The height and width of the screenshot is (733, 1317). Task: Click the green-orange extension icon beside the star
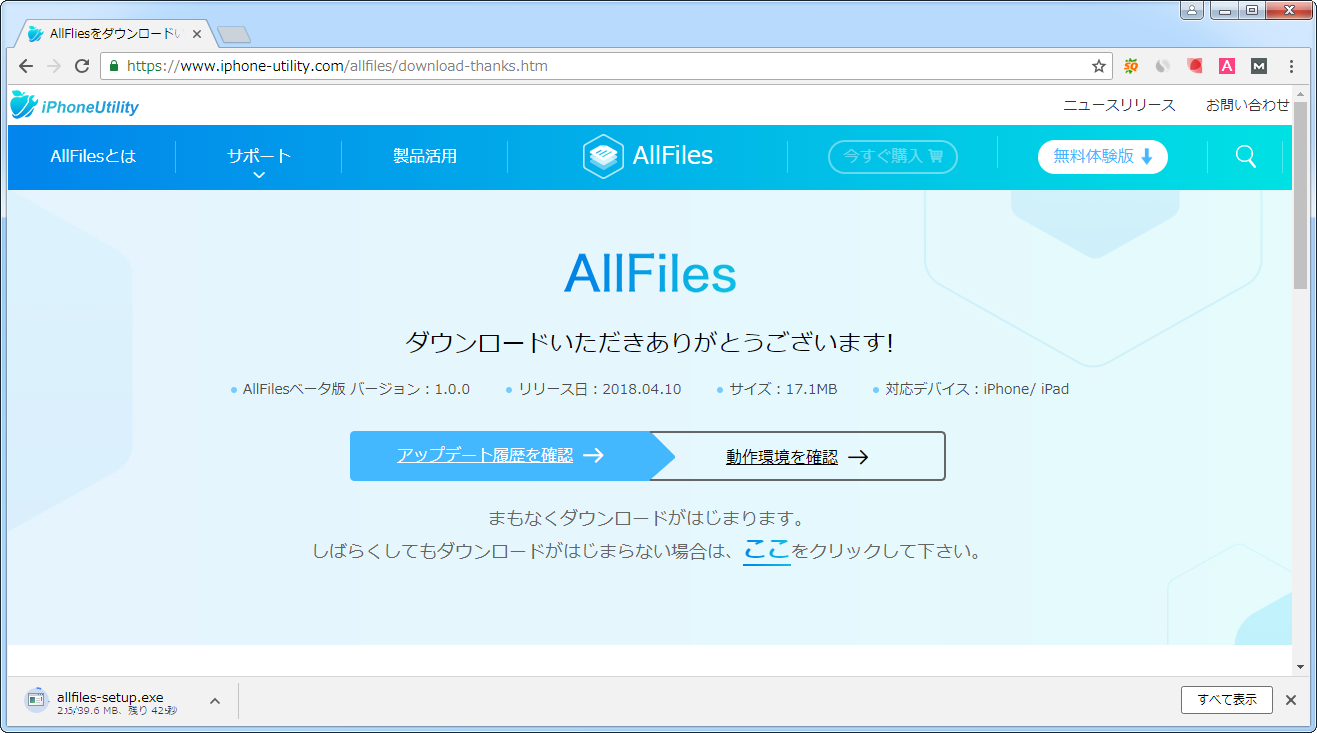tap(1131, 66)
